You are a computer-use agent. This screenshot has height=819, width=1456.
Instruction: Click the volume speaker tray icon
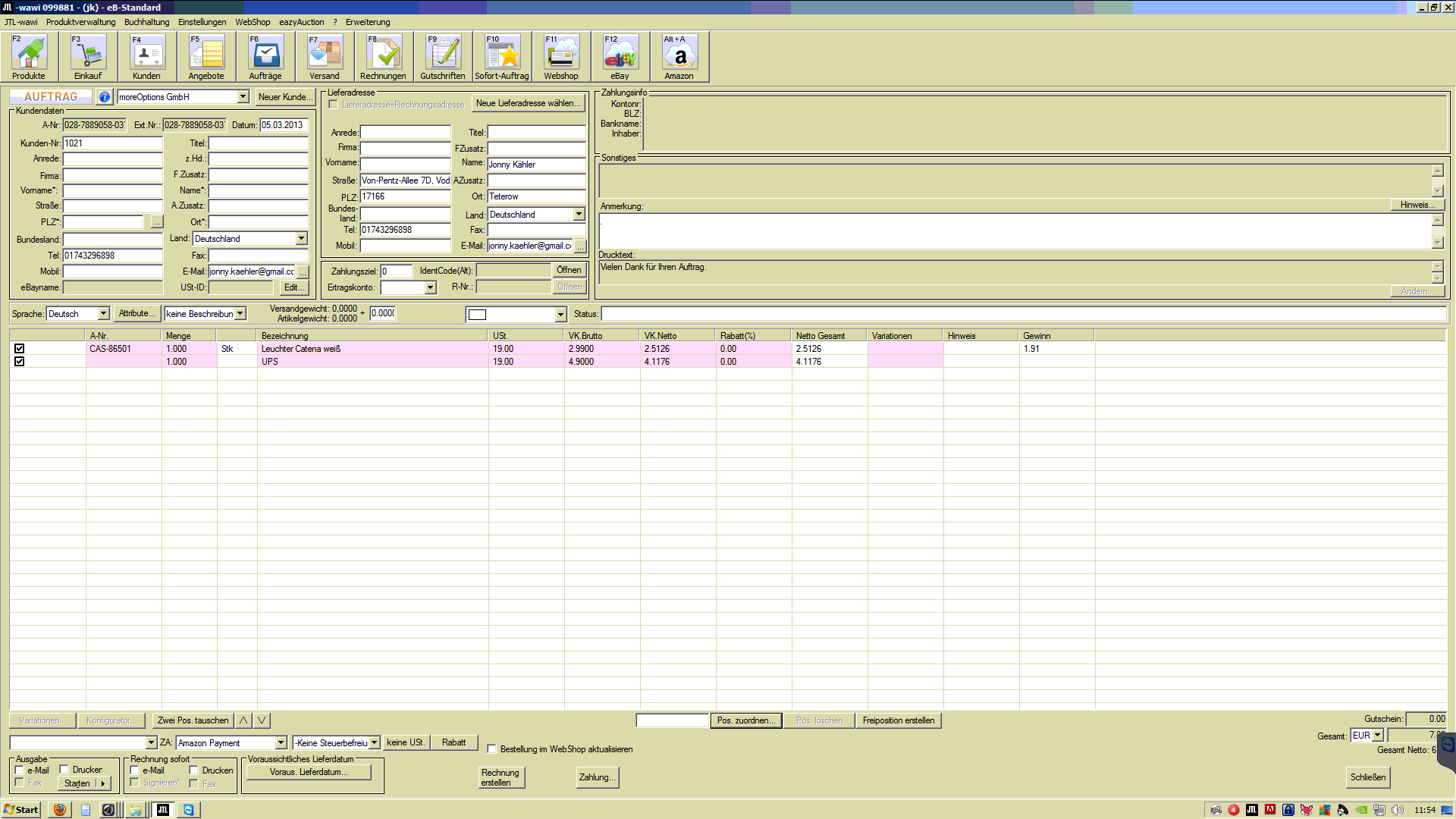coord(1398,810)
